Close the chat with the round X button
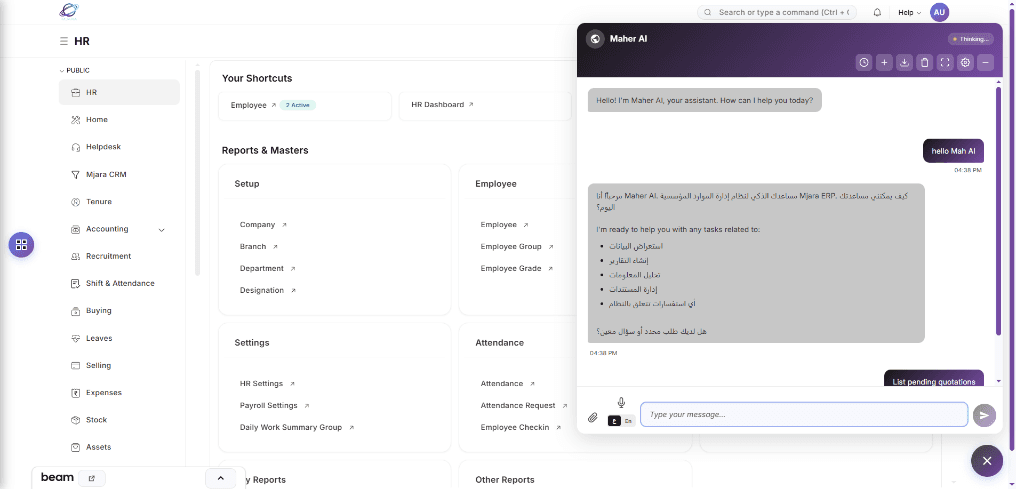The width and height of the screenshot is (1024, 489). (x=987, y=461)
